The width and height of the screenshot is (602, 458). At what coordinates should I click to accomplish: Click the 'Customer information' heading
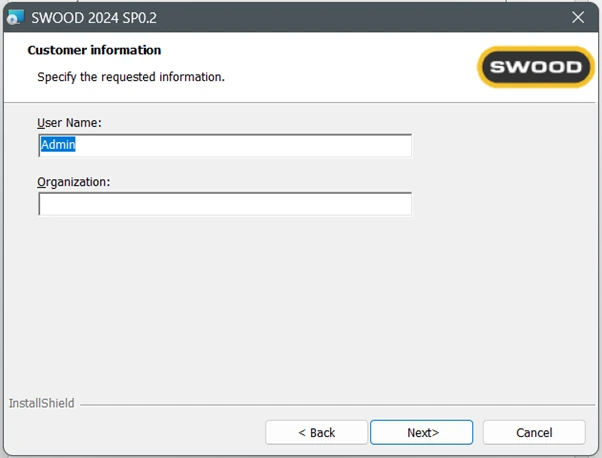[x=94, y=50]
